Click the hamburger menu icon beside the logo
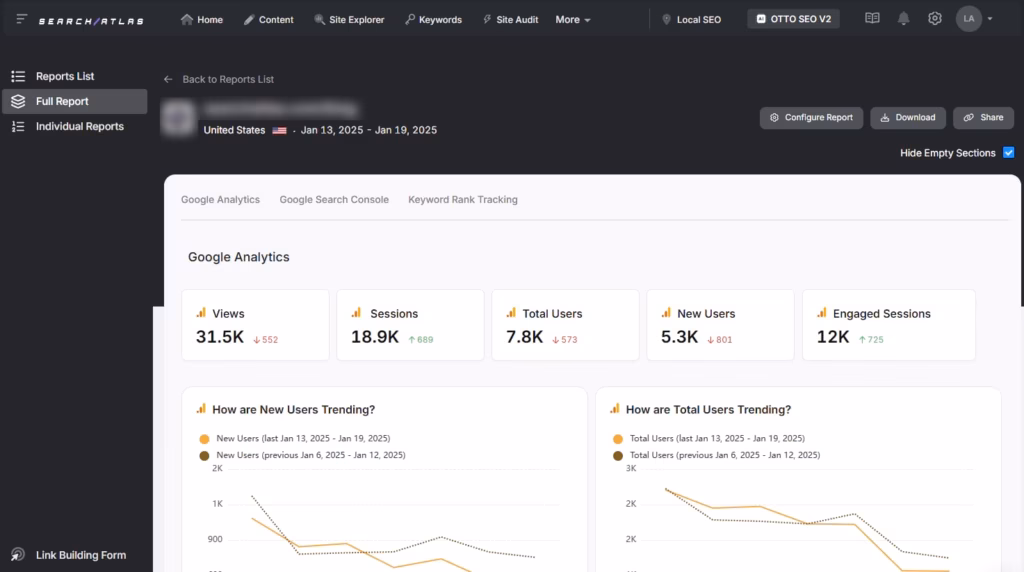This screenshot has height=572, width=1024. pyautogui.click(x=22, y=19)
